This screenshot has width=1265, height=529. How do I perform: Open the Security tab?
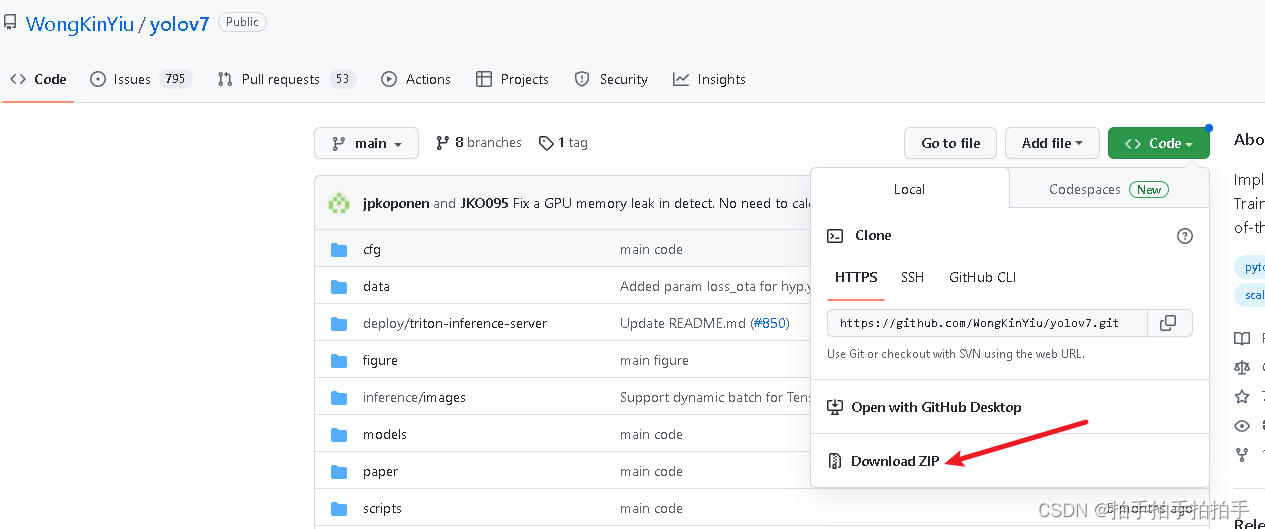pos(611,79)
